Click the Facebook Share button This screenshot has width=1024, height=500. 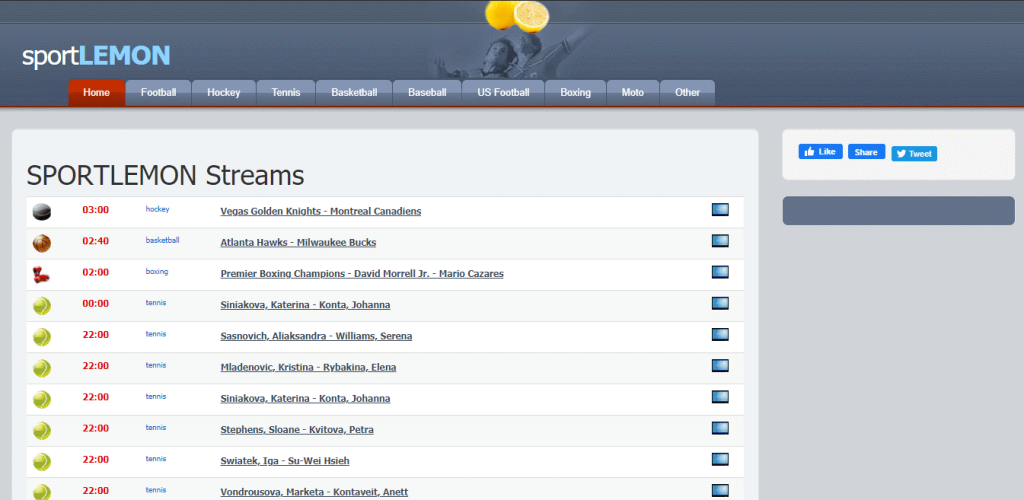pyautogui.click(x=867, y=151)
